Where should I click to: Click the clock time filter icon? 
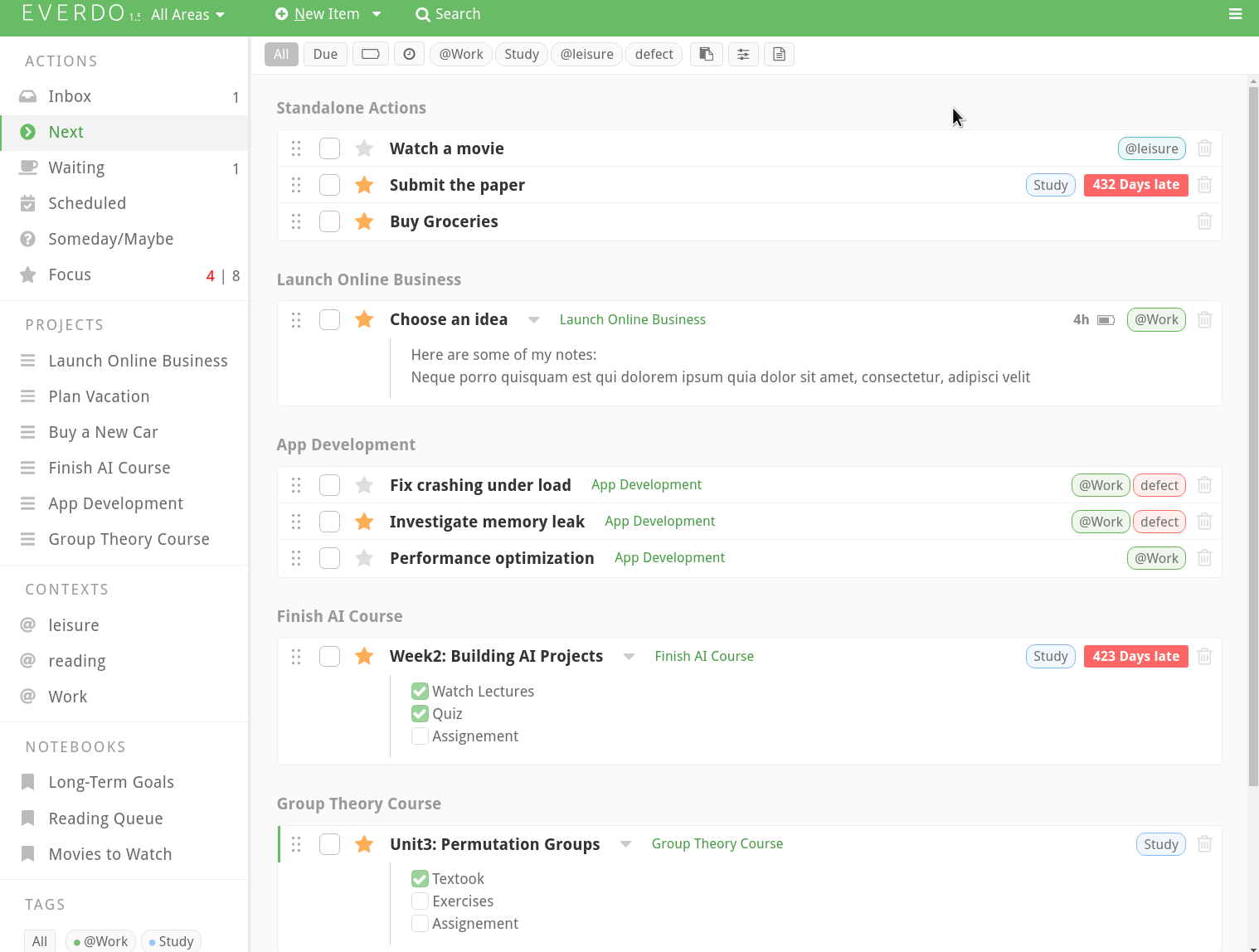(409, 55)
